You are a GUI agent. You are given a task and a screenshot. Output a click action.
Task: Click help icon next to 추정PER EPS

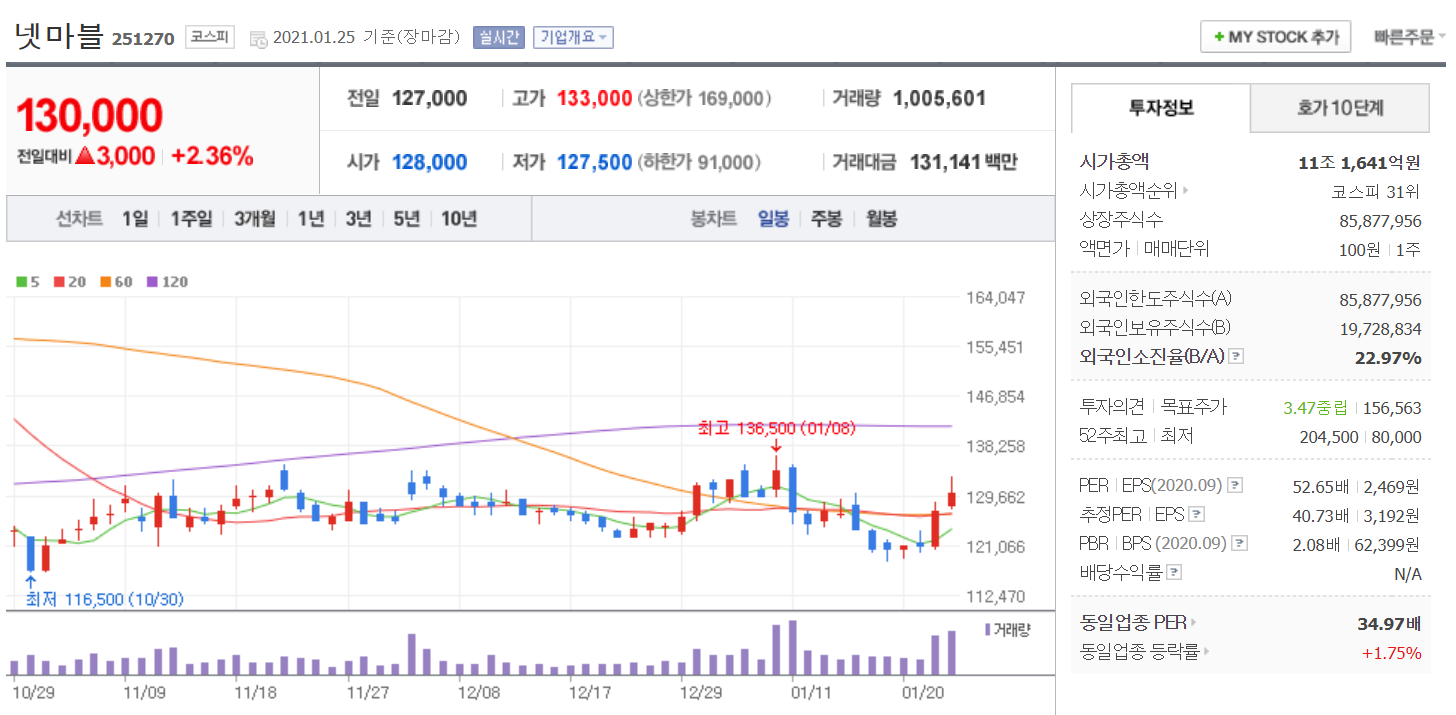[x=1196, y=515]
